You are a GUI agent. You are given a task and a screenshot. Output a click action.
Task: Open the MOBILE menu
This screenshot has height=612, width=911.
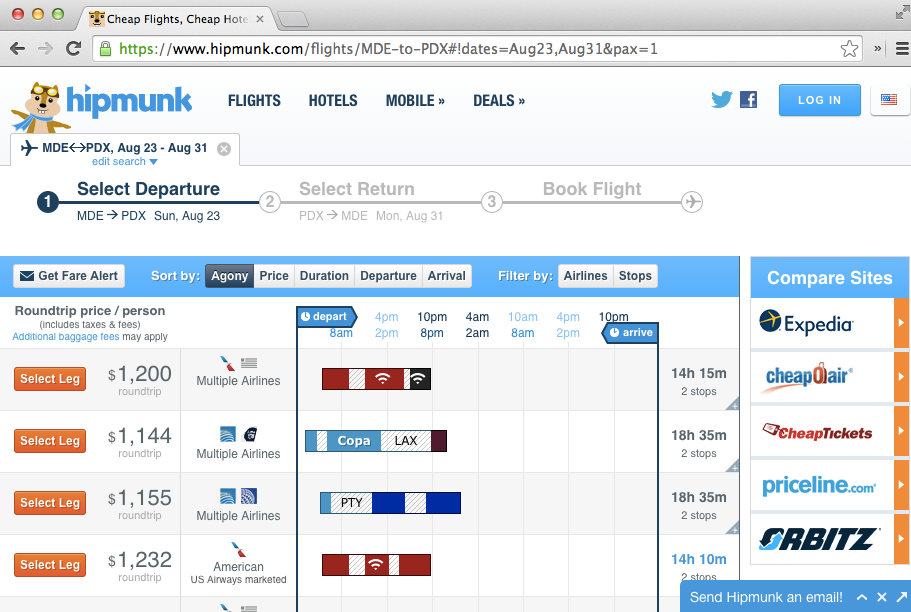coord(415,100)
